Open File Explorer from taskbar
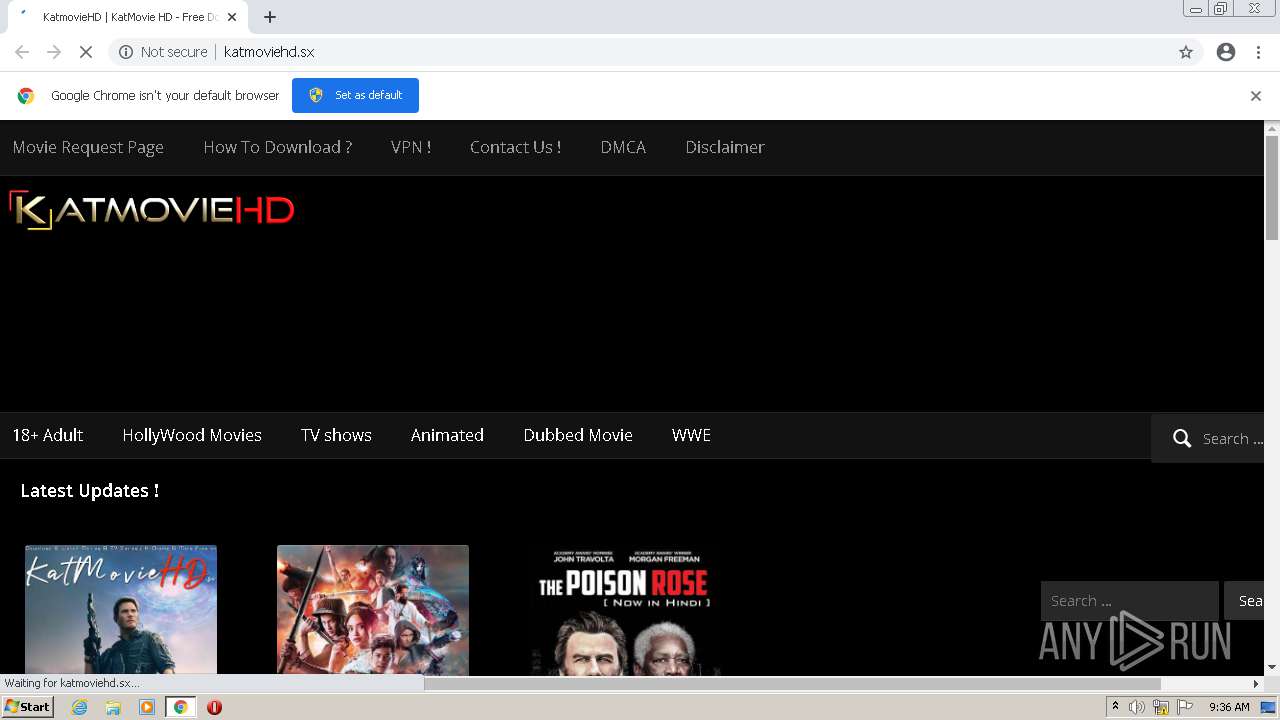 pos(113,707)
